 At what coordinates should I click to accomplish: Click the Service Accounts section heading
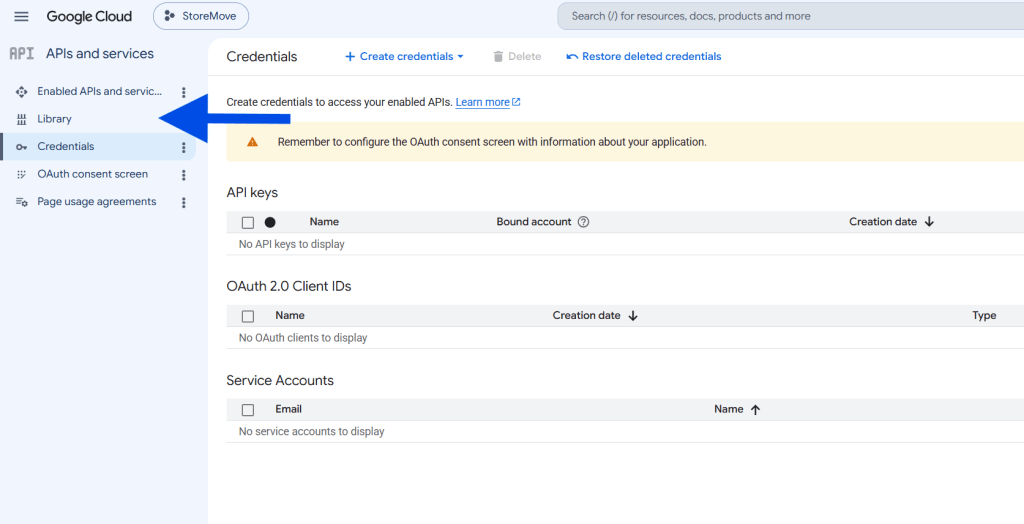280,380
